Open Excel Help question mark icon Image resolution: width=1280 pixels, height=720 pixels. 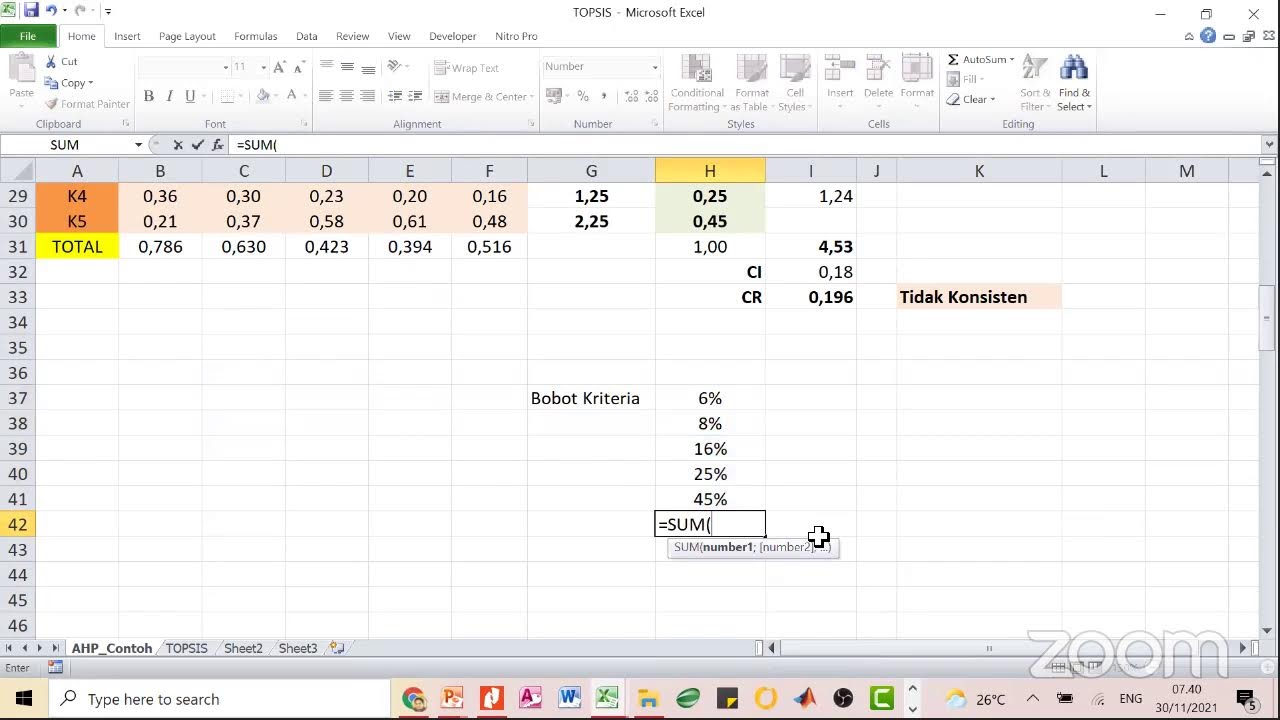pos(1208,36)
